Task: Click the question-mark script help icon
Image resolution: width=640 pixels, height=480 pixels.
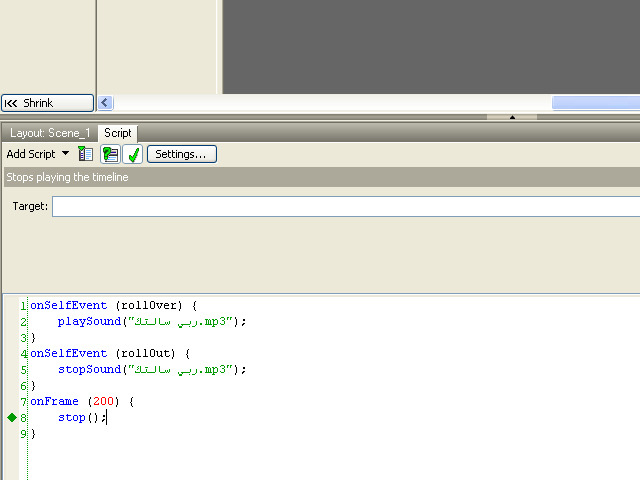Action: (110, 154)
